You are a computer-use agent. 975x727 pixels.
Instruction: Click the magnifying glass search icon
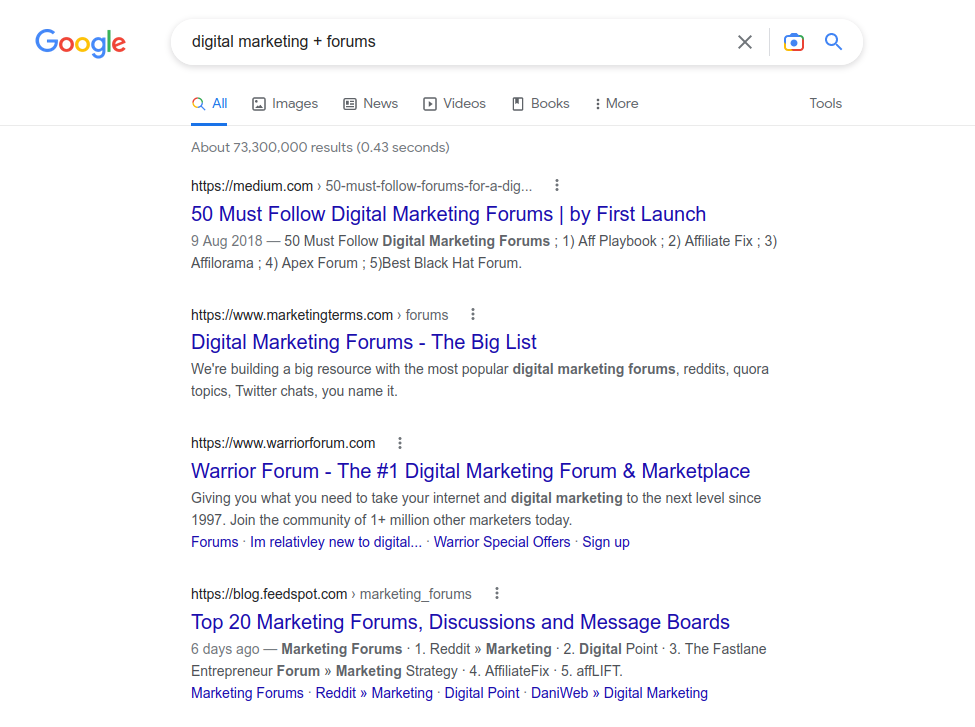[833, 42]
